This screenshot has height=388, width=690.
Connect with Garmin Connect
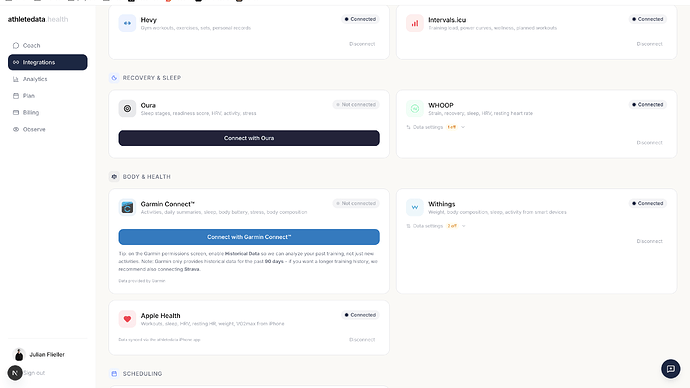[x=249, y=237]
